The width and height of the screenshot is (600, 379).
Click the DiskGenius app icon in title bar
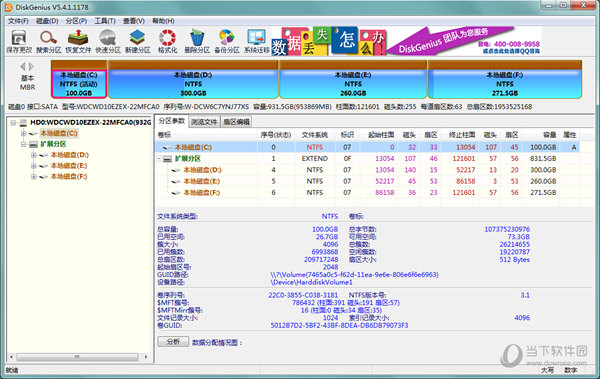[x=8, y=7]
